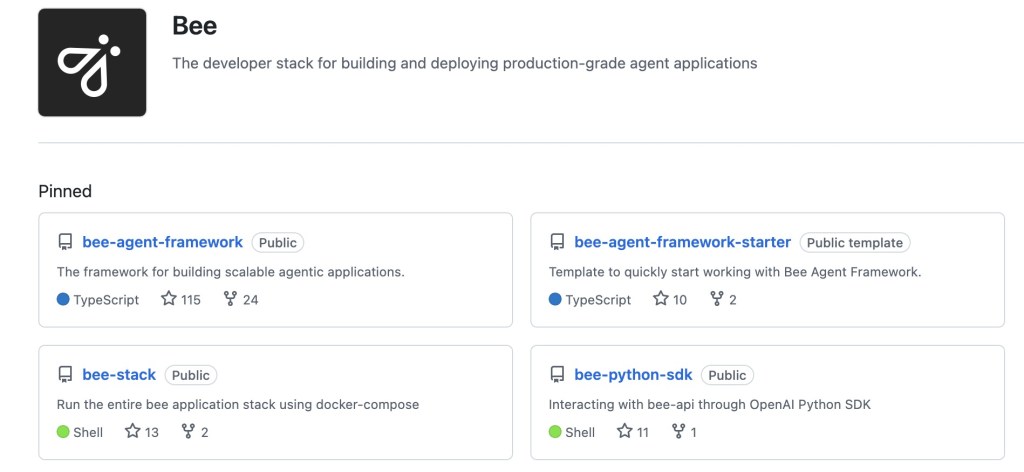Click the fork icon on bee-agent-framework-starter

(717, 299)
